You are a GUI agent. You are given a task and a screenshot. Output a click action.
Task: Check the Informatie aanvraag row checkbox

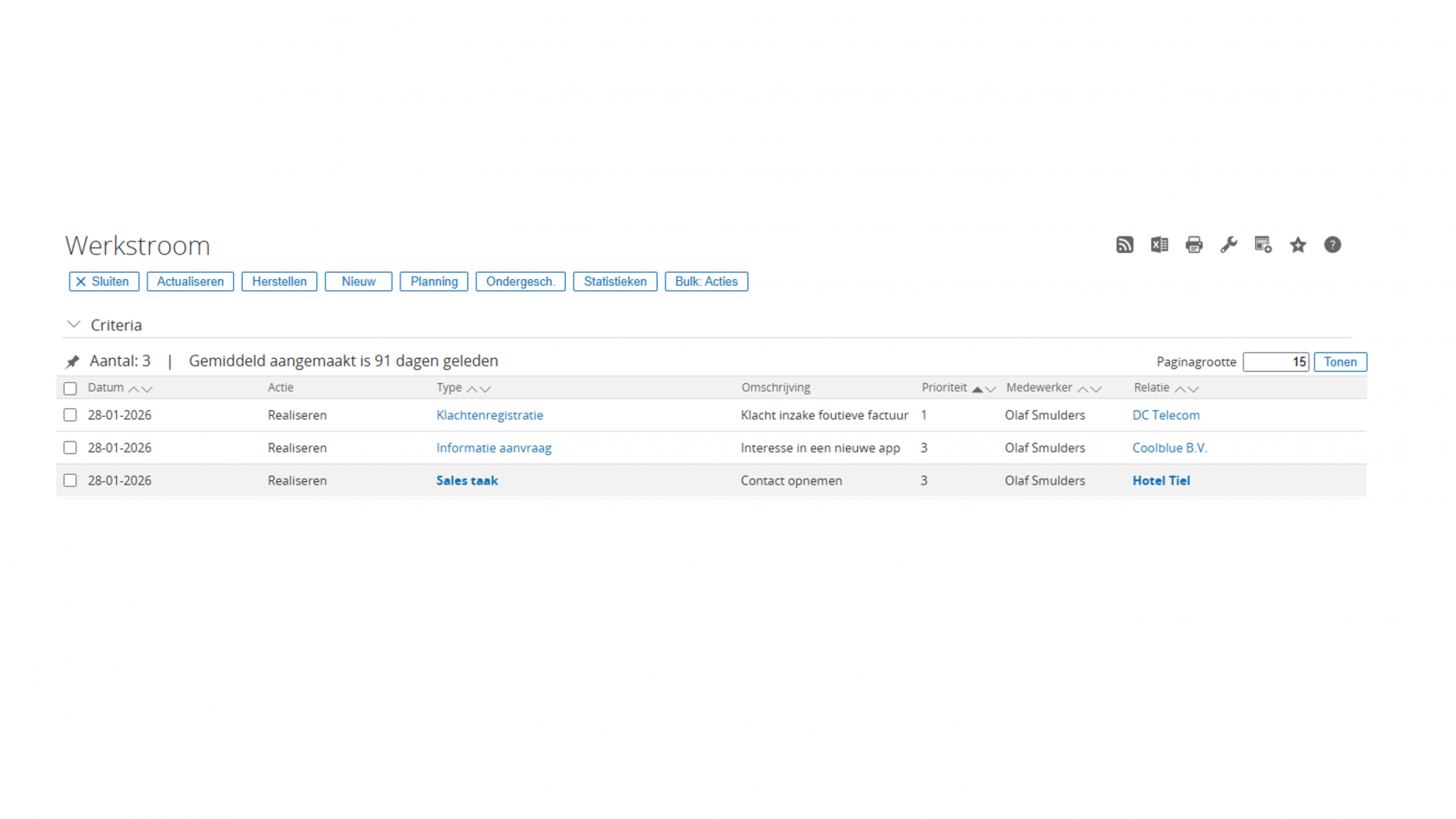70,448
